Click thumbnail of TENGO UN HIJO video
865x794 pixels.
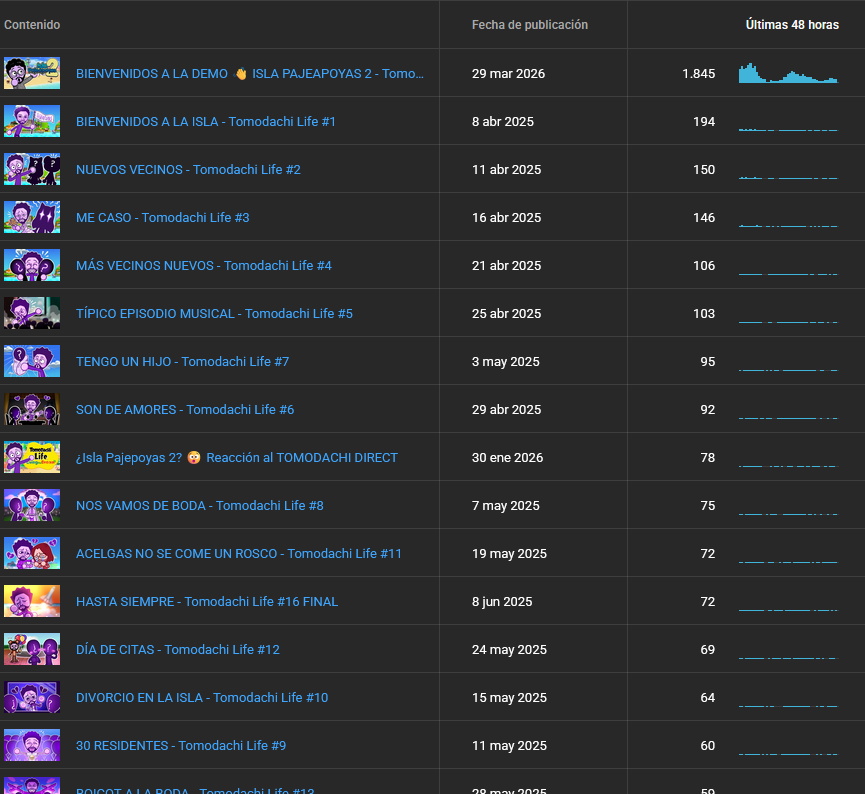(32, 361)
